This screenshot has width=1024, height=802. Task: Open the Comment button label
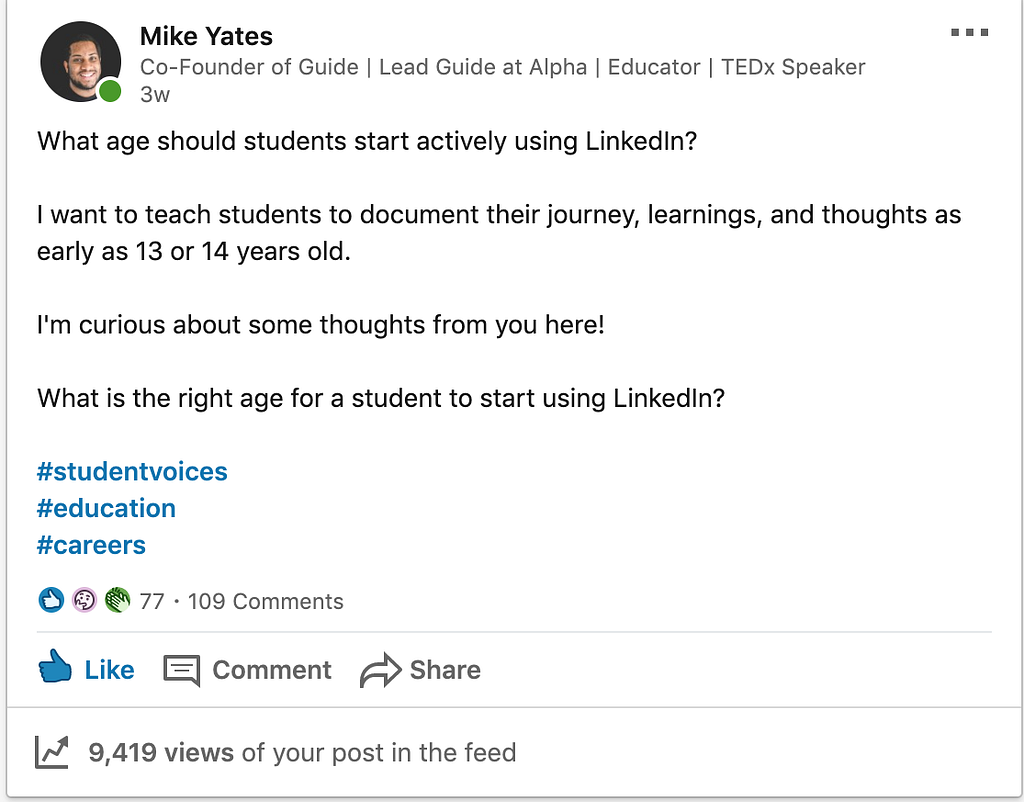coord(272,669)
